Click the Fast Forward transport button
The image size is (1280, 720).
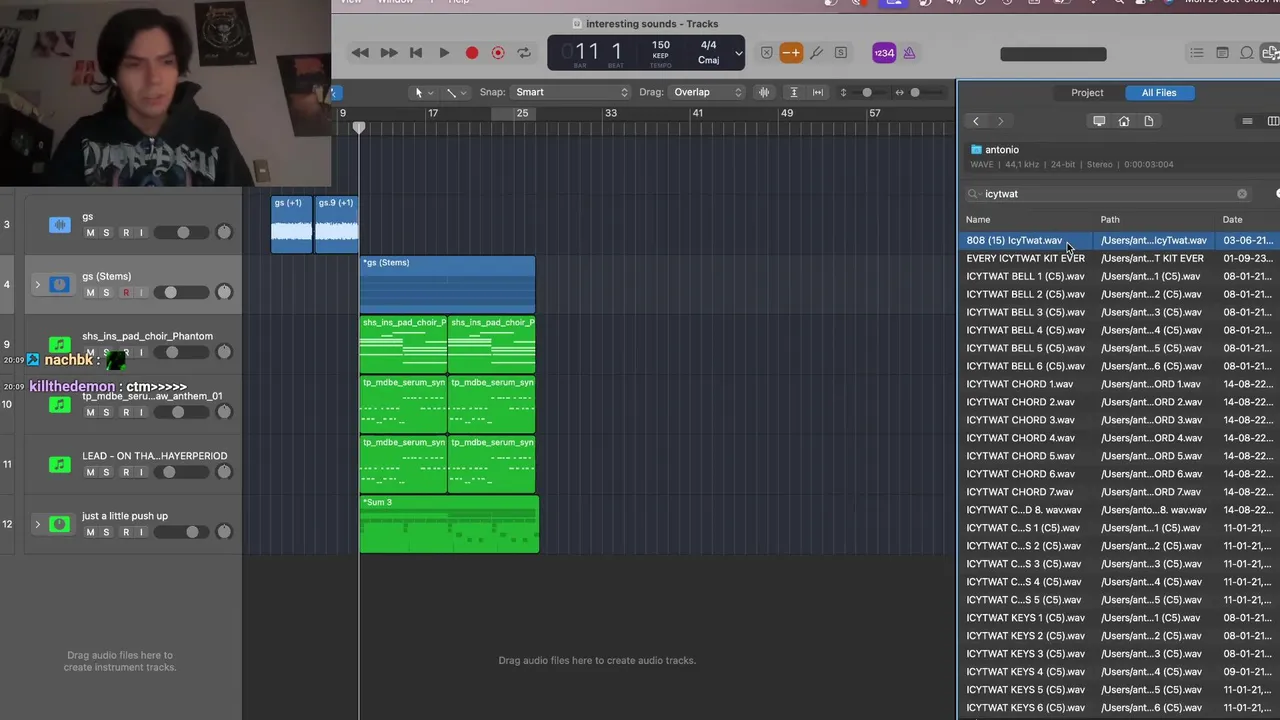pyautogui.click(x=389, y=53)
